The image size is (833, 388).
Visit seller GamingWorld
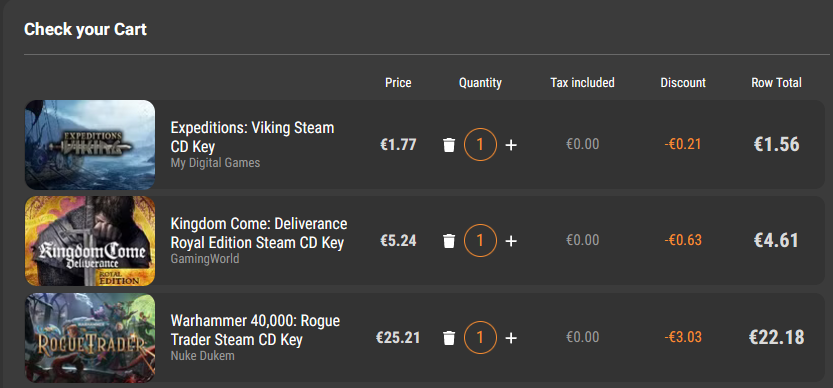tap(205, 259)
